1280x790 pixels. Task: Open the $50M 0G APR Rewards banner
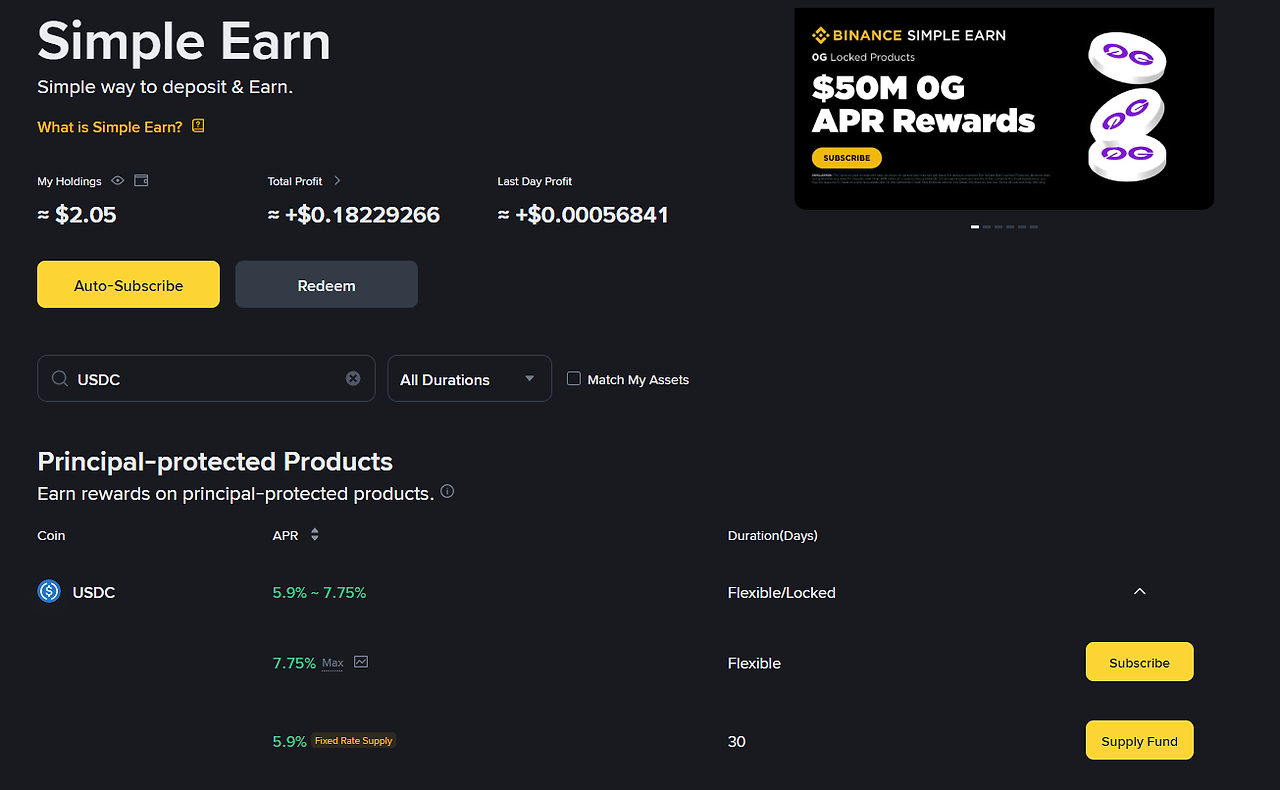[1004, 109]
